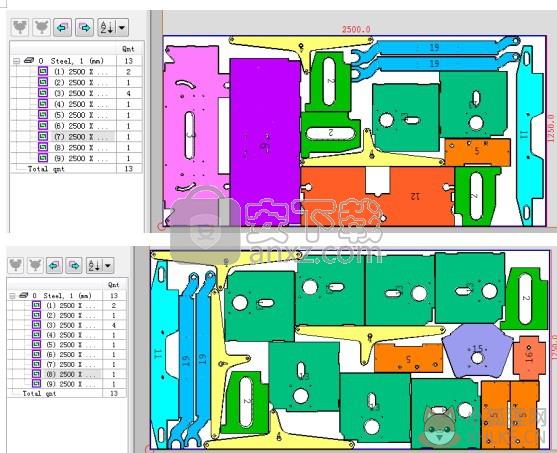This screenshot has height=453, width=557.
Task: Select layout (5) 2500 X in lower list
Action: click(x=71, y=345)
